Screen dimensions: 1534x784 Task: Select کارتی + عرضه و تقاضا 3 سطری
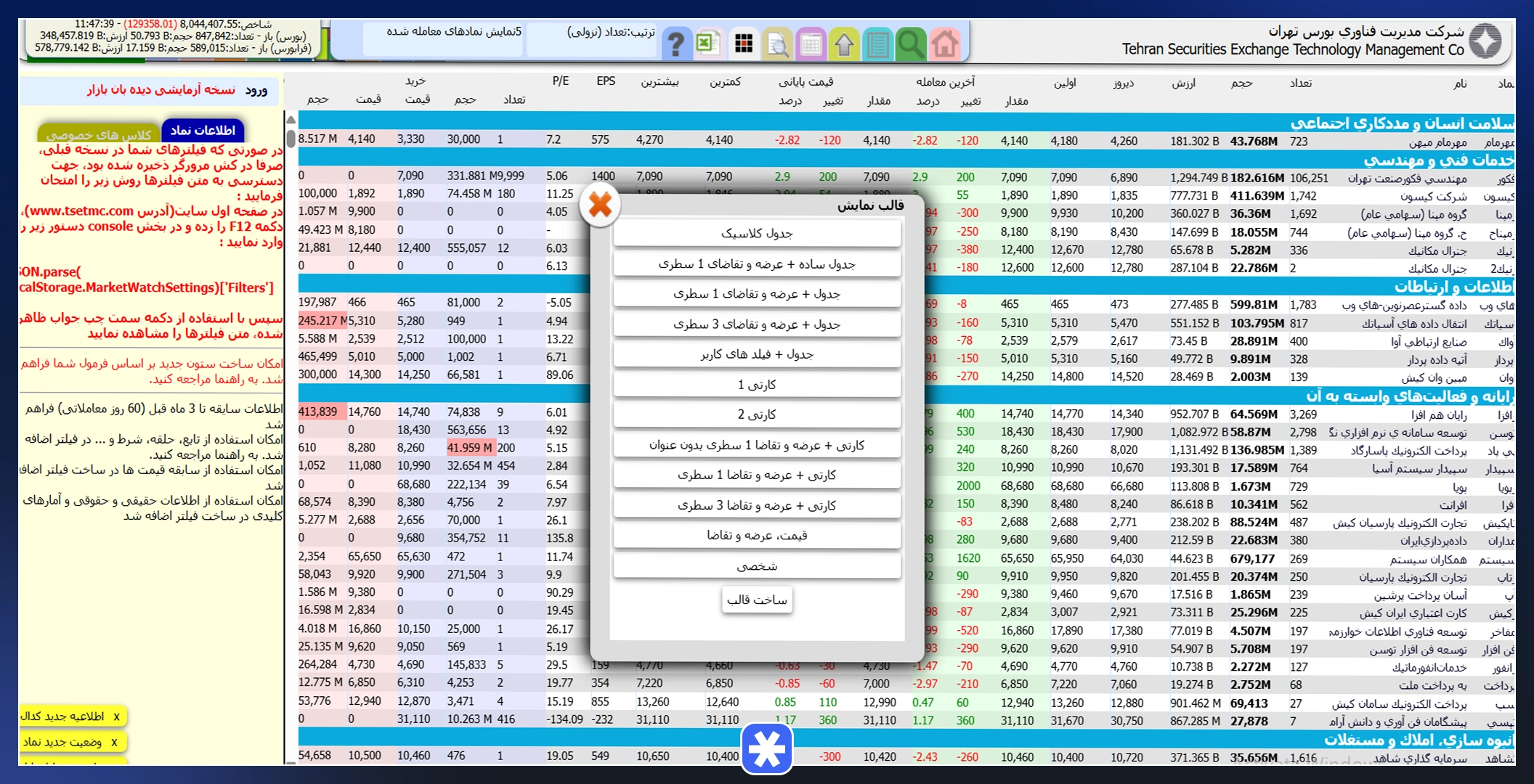point(757,505)
